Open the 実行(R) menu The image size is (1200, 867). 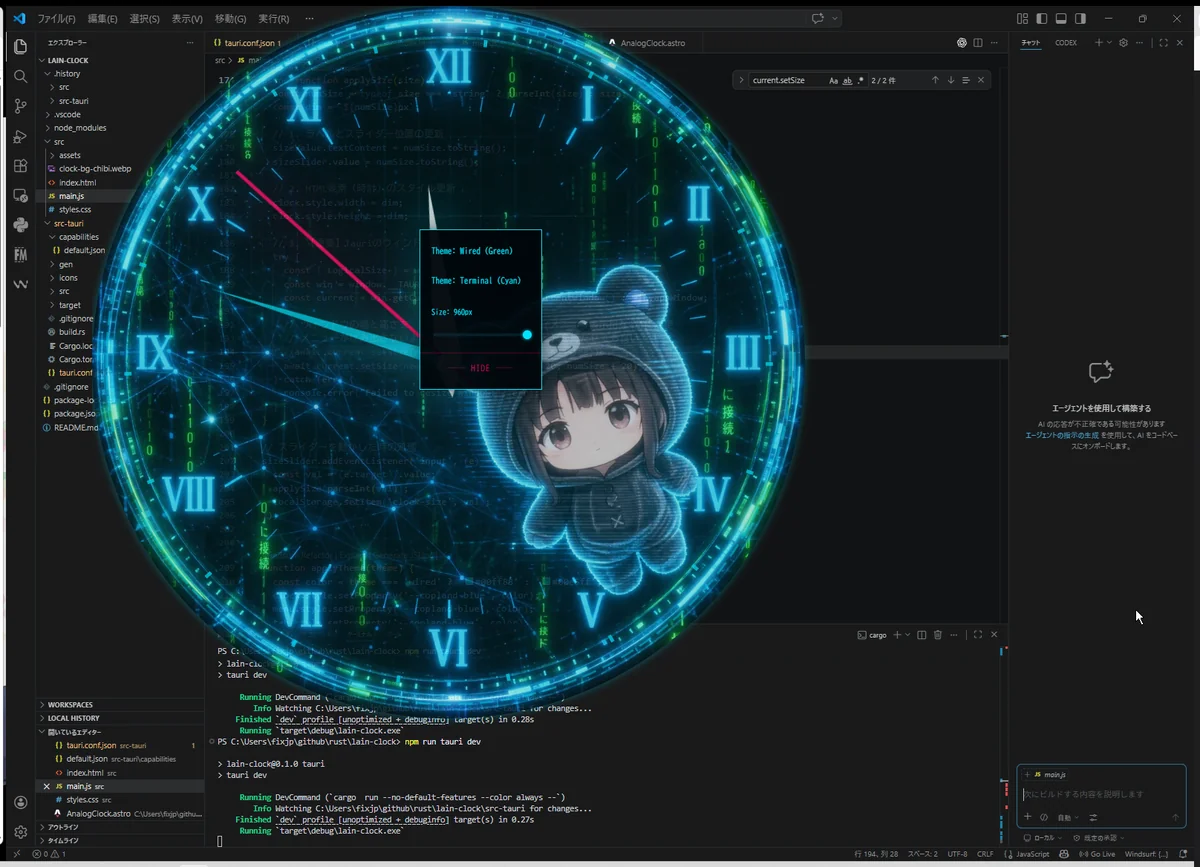click(273, 19)
